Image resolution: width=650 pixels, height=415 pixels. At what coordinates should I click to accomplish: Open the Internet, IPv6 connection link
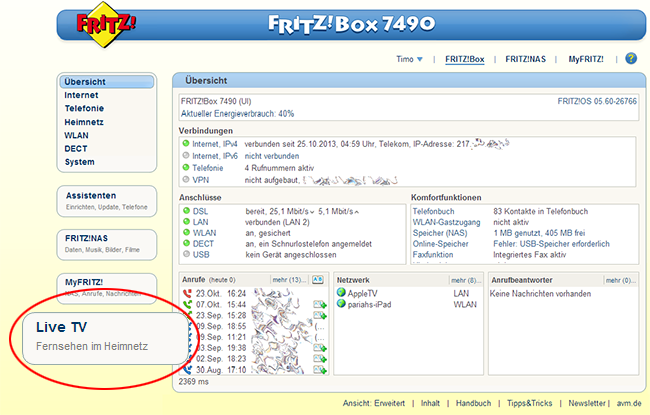tap(215, 156)
